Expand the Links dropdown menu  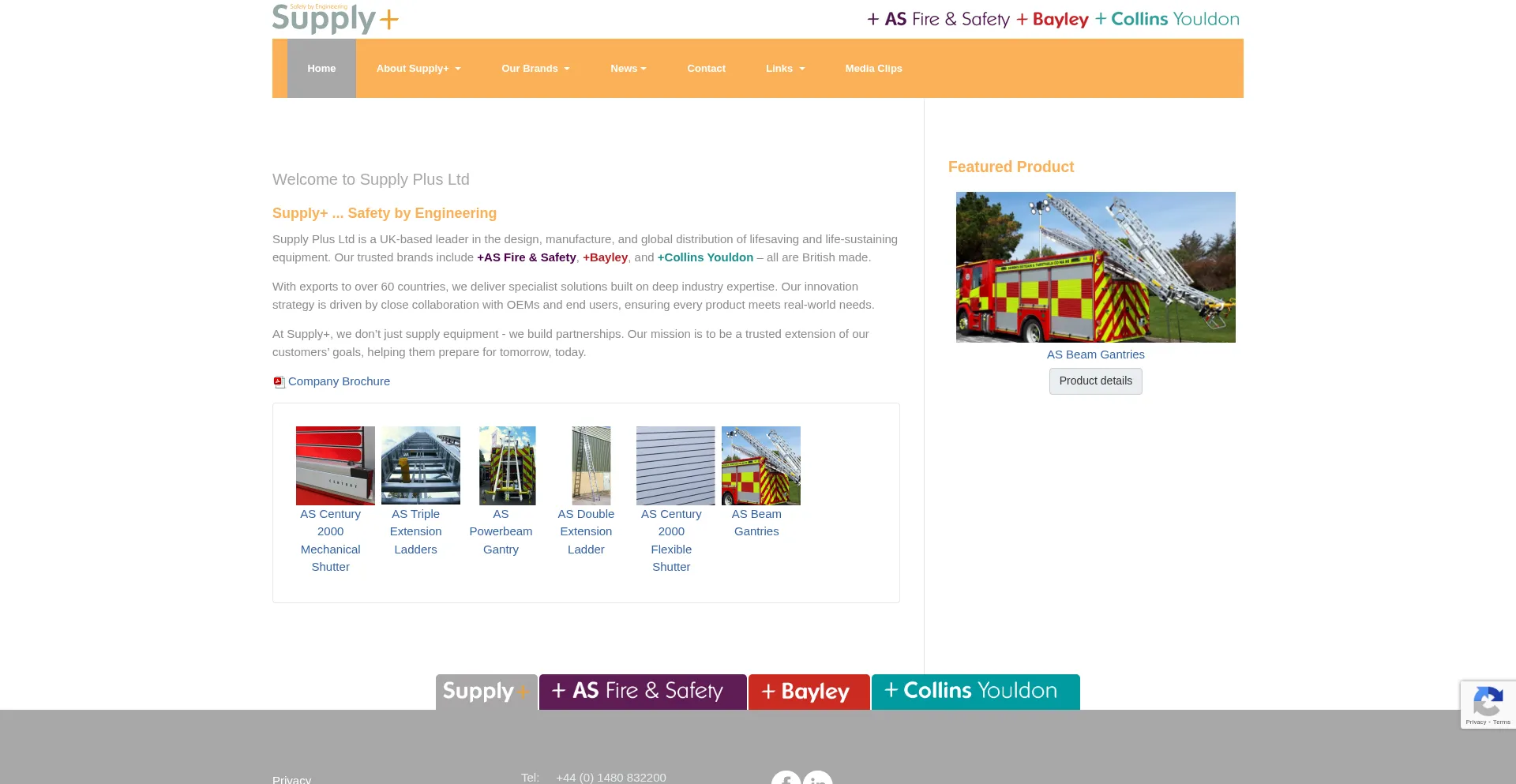pyautogui.click(x=785, y=69)
